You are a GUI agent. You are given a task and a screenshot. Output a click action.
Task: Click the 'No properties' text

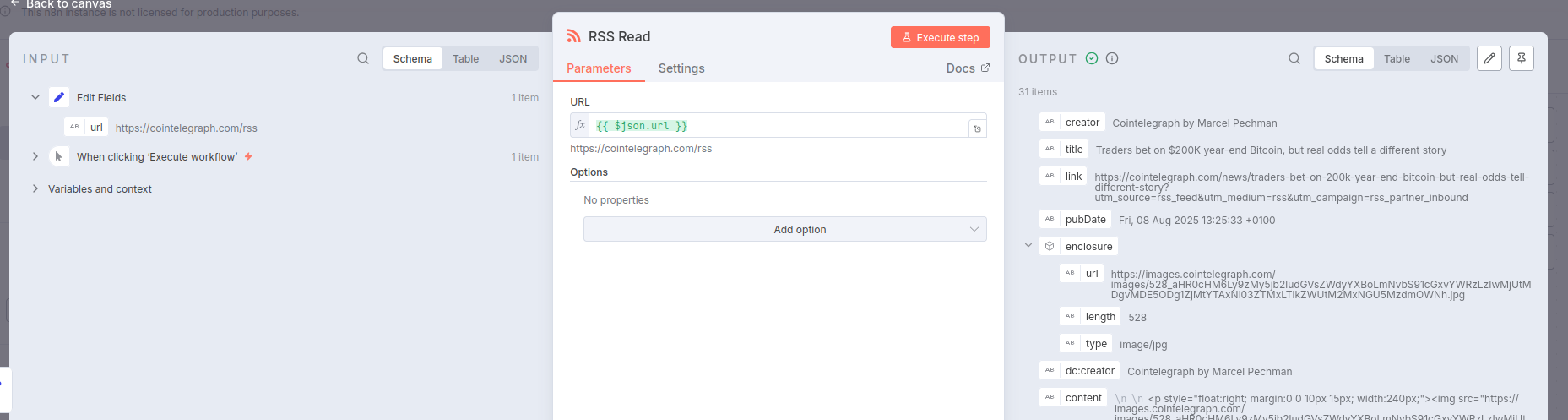coord(616,200)
